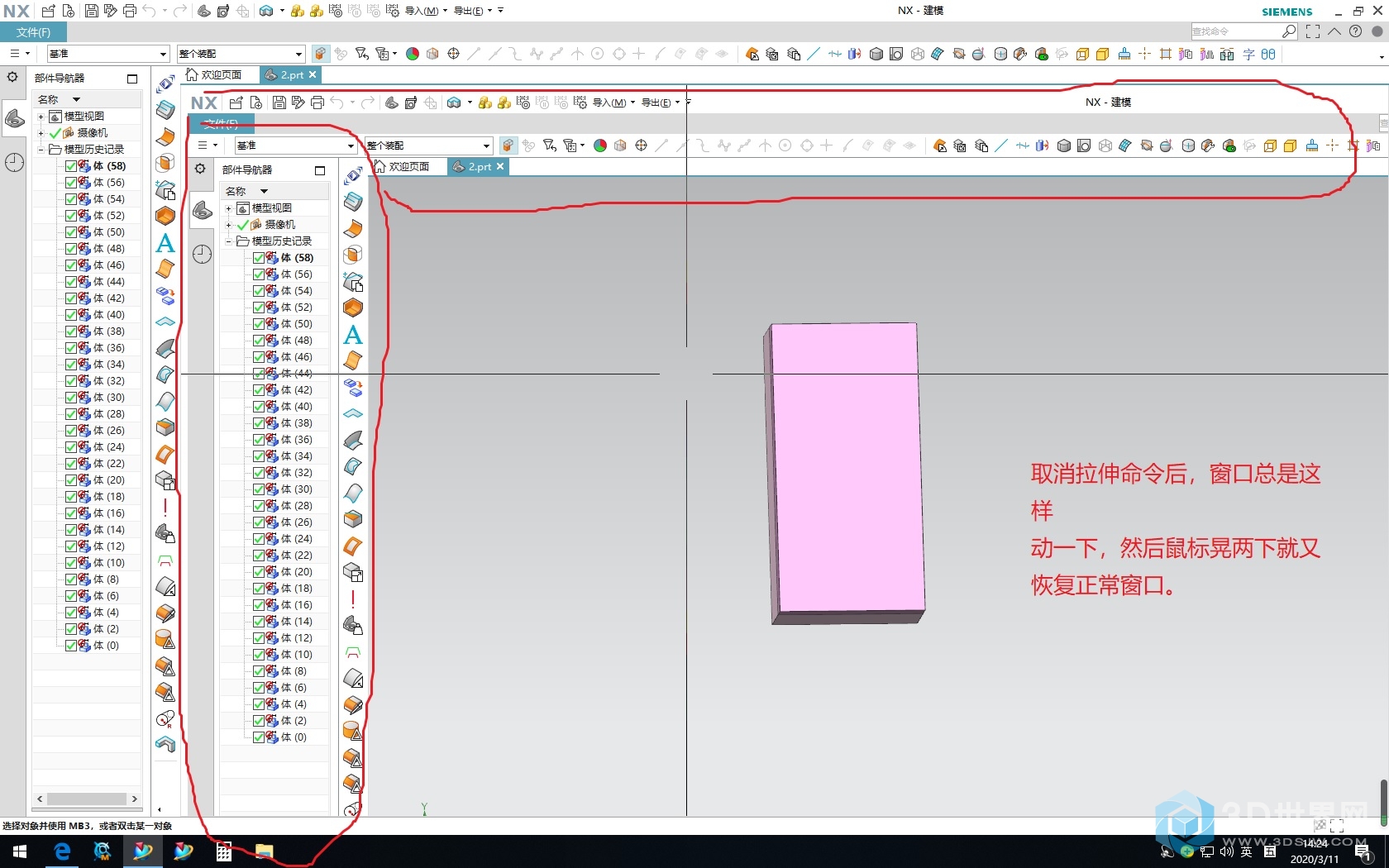Click the 名称 column sort arrow in the outer navigator

(x=76, y=99)
